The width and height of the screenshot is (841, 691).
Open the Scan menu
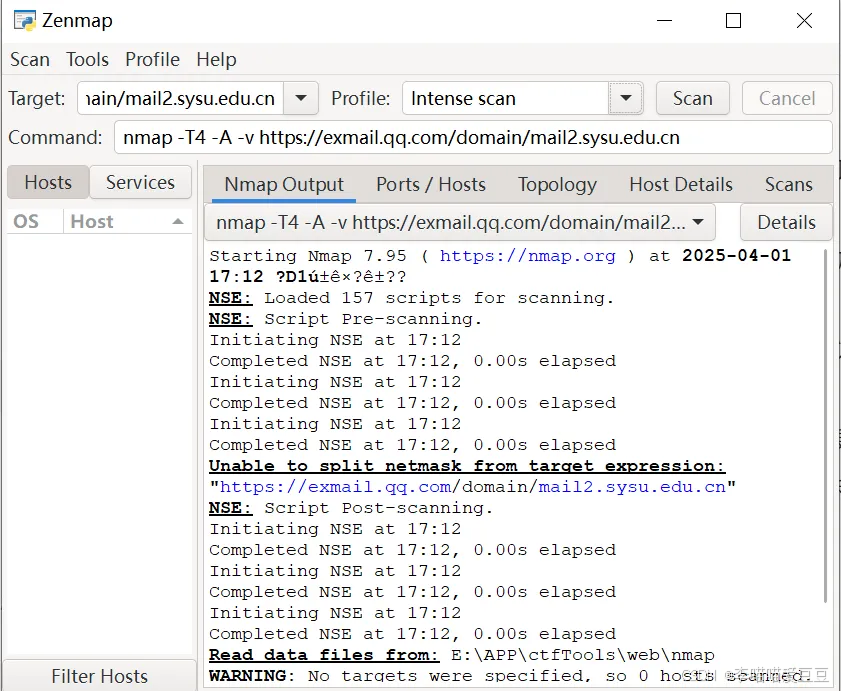[30, 60]
